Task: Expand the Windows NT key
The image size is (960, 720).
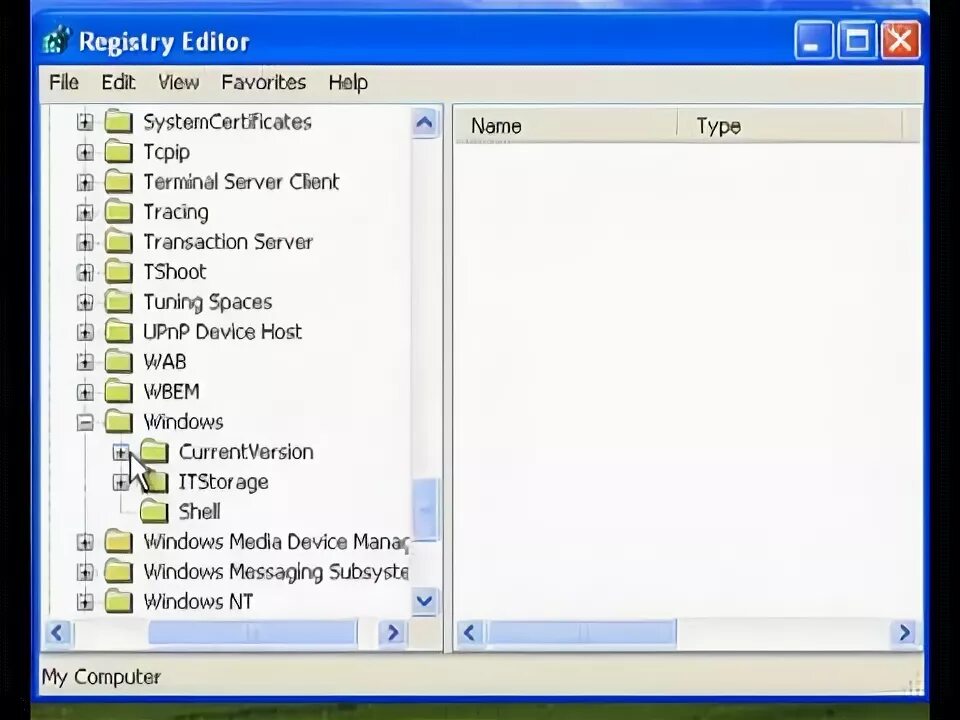Action: tap(85, 602)
